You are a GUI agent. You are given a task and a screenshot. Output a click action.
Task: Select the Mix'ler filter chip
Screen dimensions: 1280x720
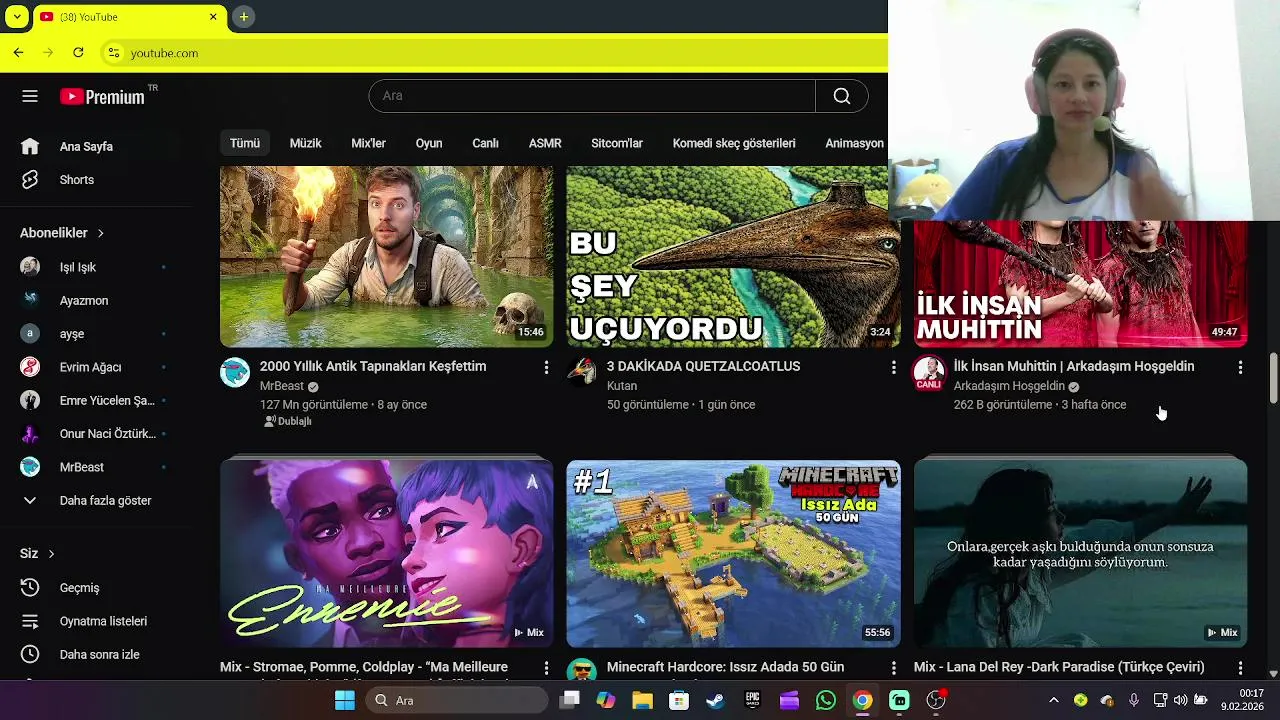368,143
